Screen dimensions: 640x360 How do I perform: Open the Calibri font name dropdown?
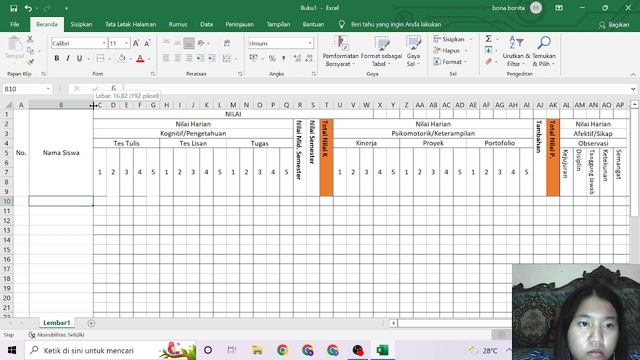click(x=104, y=43)
